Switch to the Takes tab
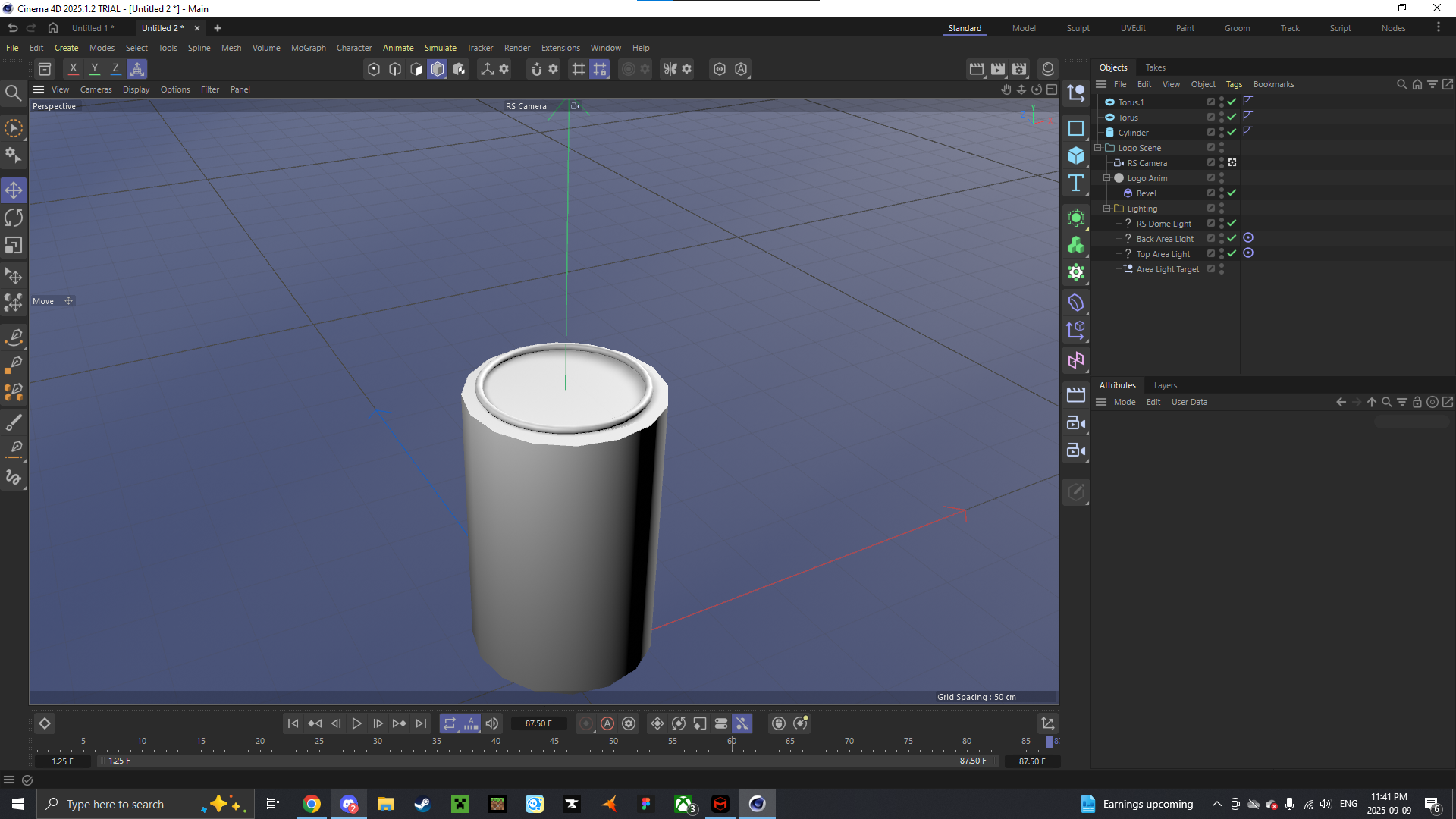The width and height of the screenshot is (1456, 819). click(1155, 67)
